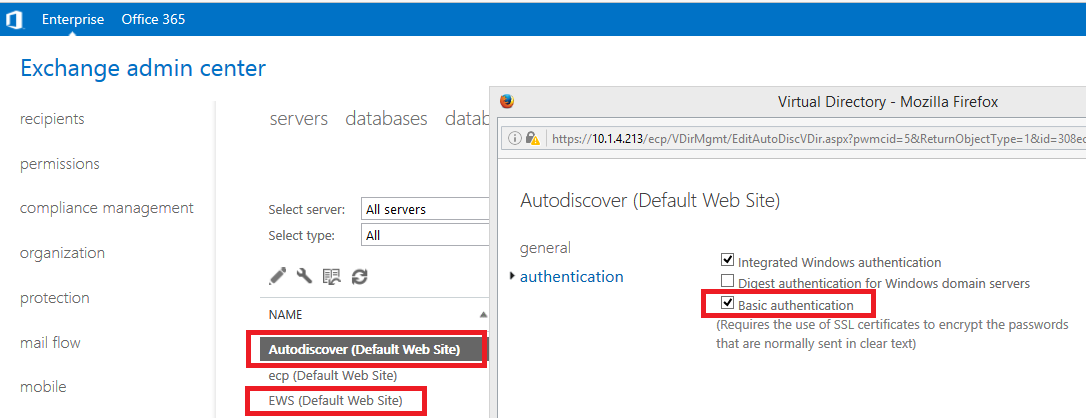The height and width of the screenshot is (418, 1086).
Task: Click the pencil edit icon
Action: click(x=278, y=276)
